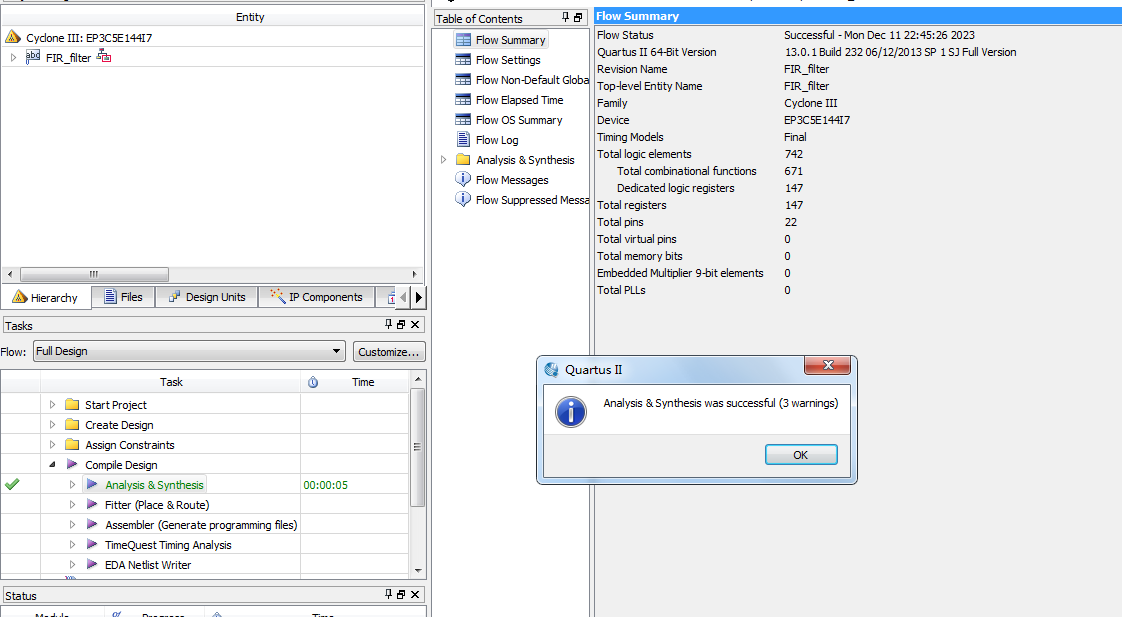
Task: Open Flow Elapsed Time report
Action: [x=519, y=100]
